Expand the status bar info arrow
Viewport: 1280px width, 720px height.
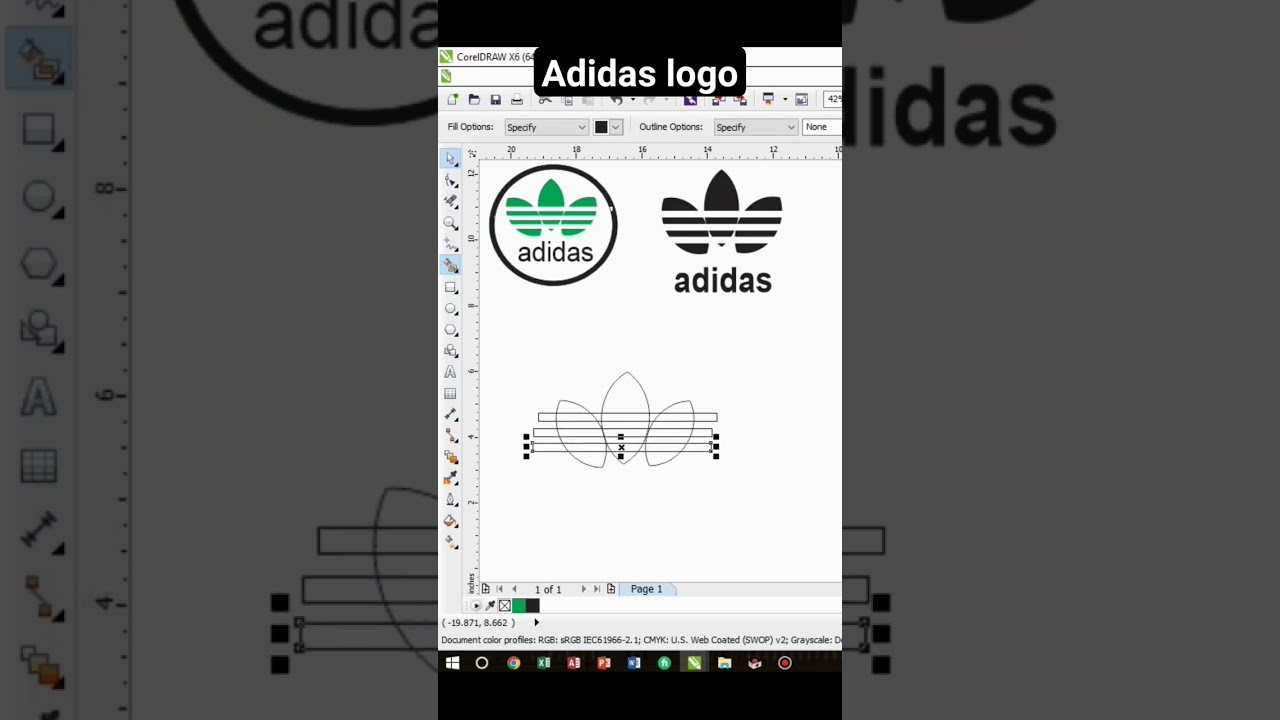[536, 622]
